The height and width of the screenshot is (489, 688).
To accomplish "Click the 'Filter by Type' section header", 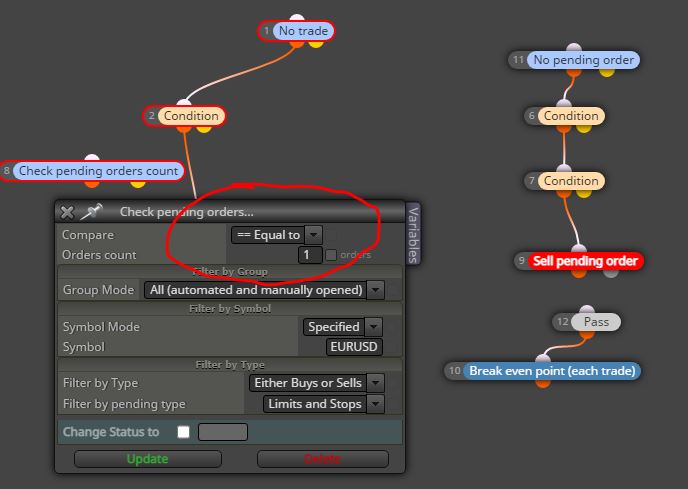I will 230,365.
